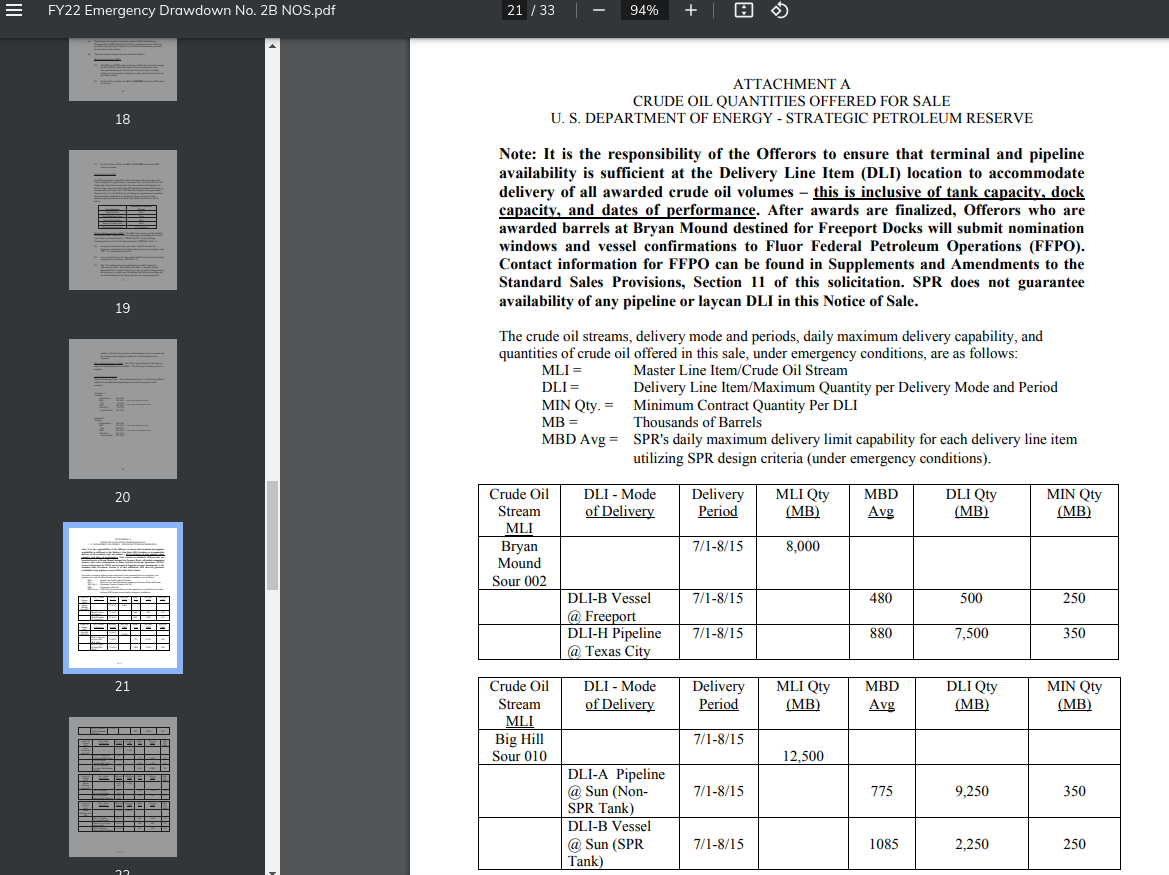Image resolution: width=1169 pixels, height=875 pixels.
Task: Click the 'DLI-B Vessel @ Freeport' cell
Action: pos(620,607)
